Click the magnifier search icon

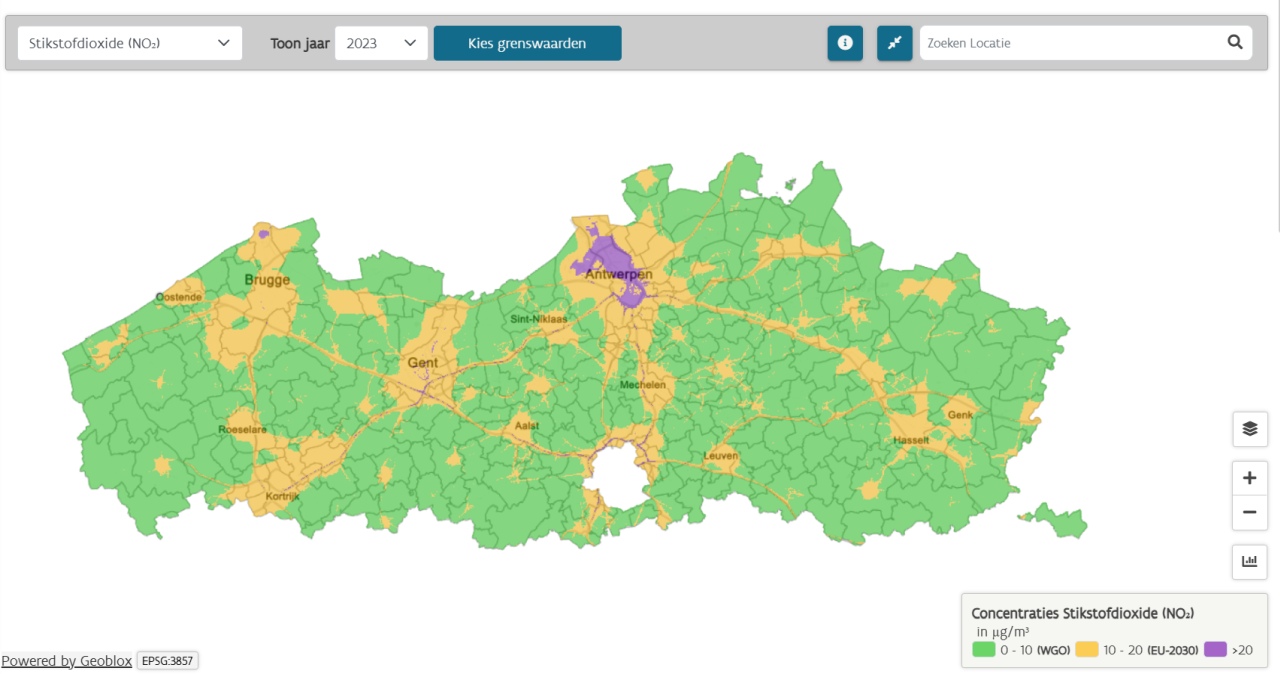point(1235,42)
